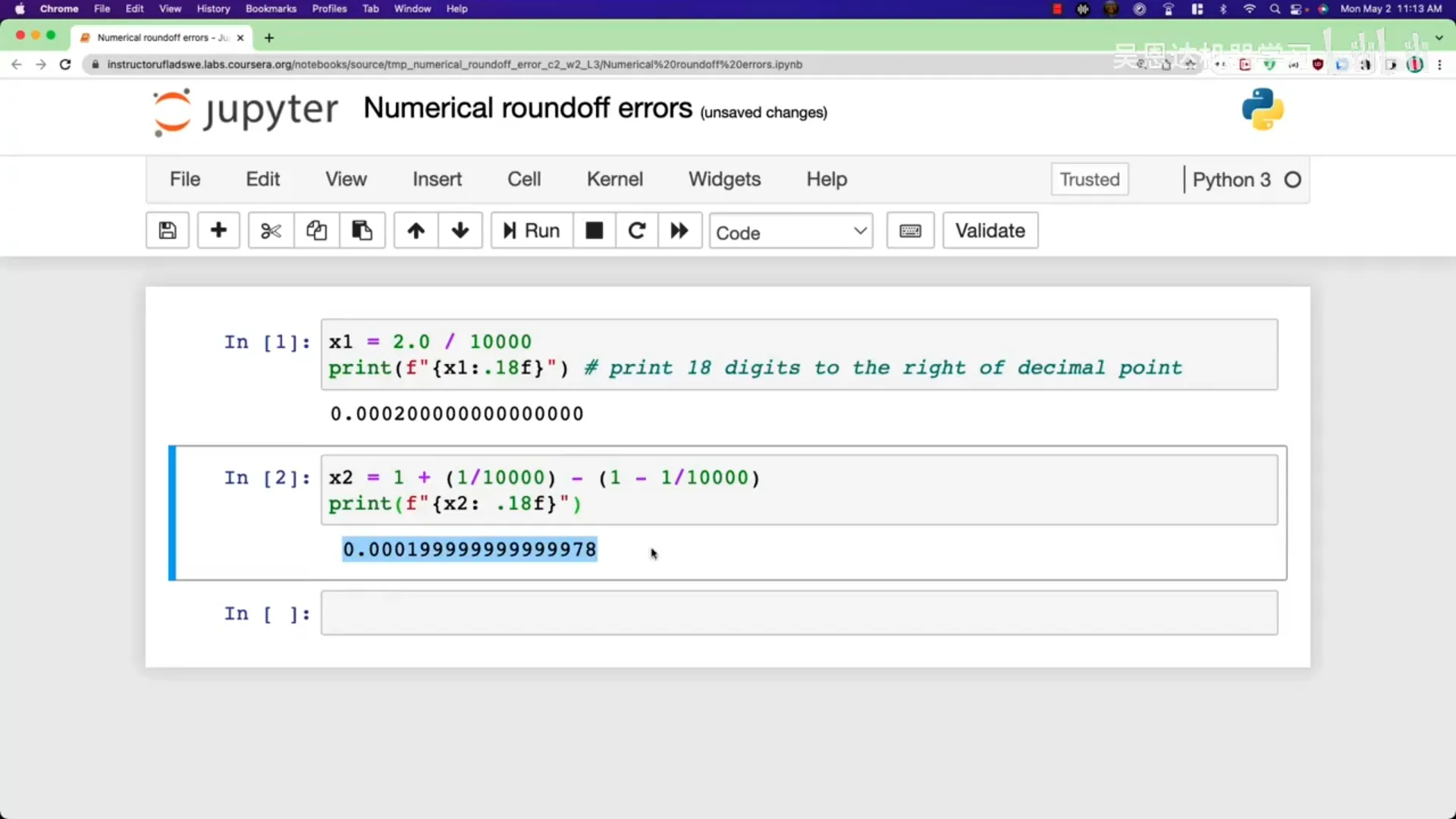Click the Python 3 kernel status circle
This screenshot has height=819, width=1456.
(1293, 180)
